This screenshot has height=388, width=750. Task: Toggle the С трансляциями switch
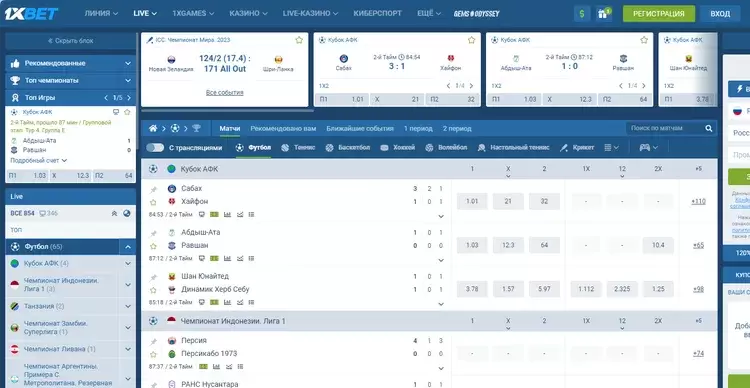[x=155, y=148]
